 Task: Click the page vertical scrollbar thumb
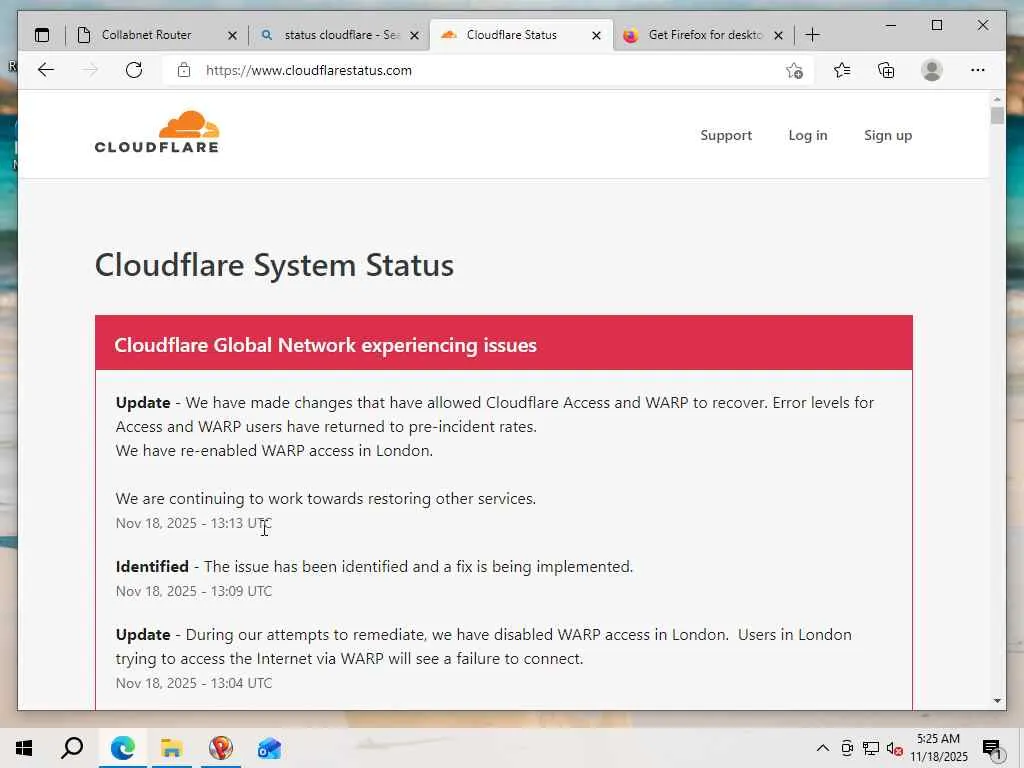pyautogui.click(x=997, y=116)
